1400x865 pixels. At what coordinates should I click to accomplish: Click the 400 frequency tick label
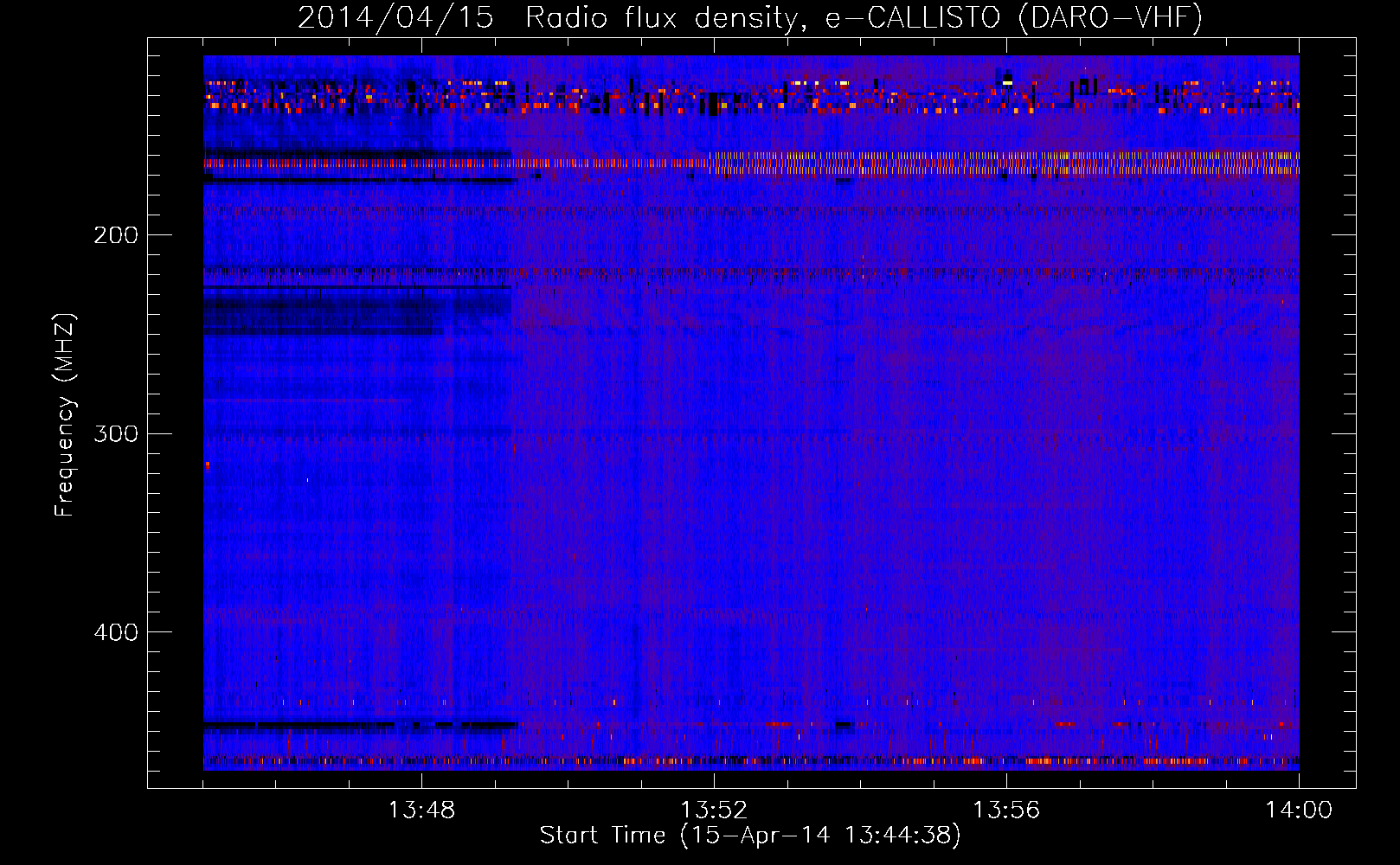[x=116, y=632]
